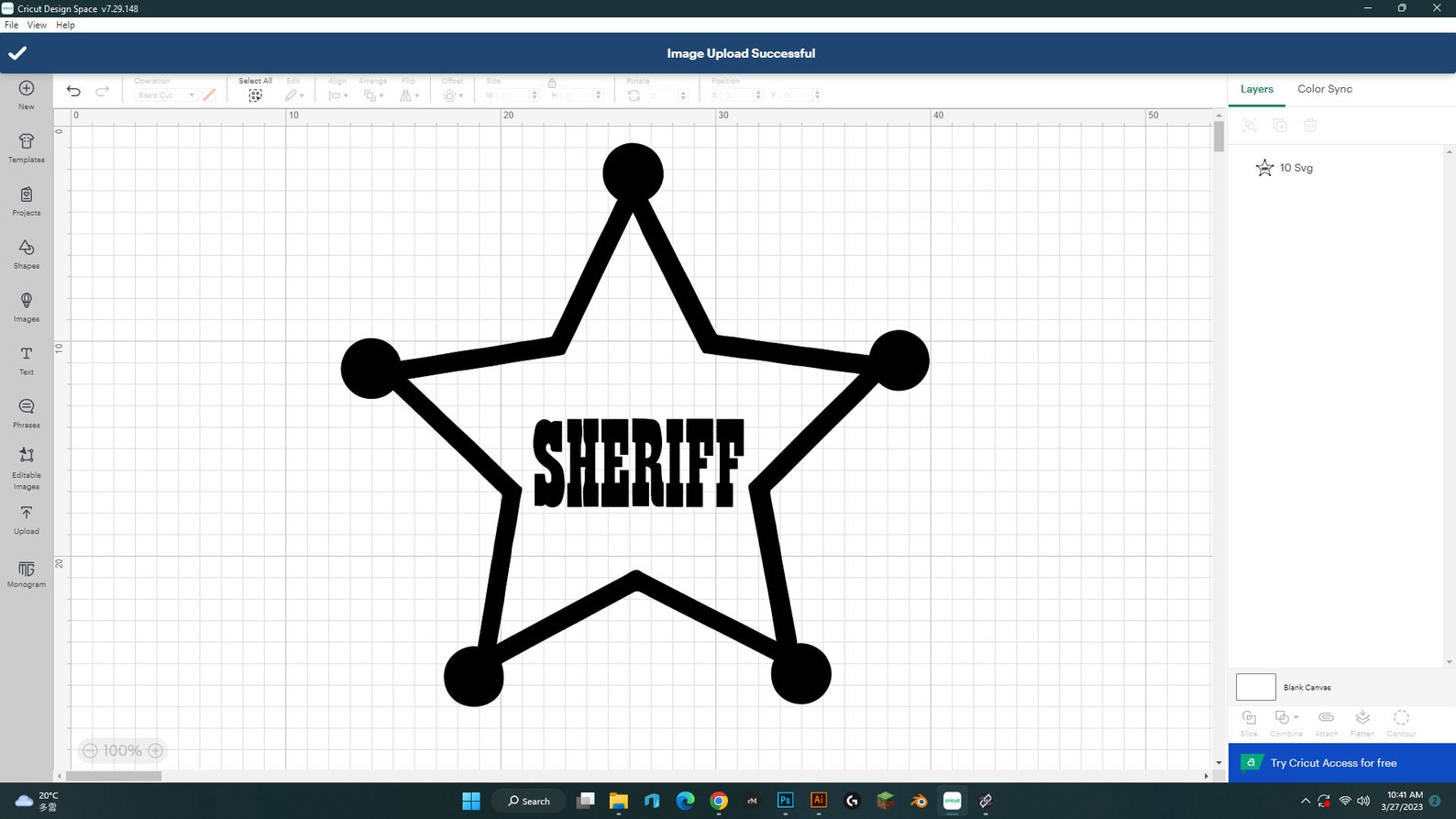This screenshot has width=1456, height=819.
Task: Expand the Arrange dropdown
Action: tap(373, 95)
